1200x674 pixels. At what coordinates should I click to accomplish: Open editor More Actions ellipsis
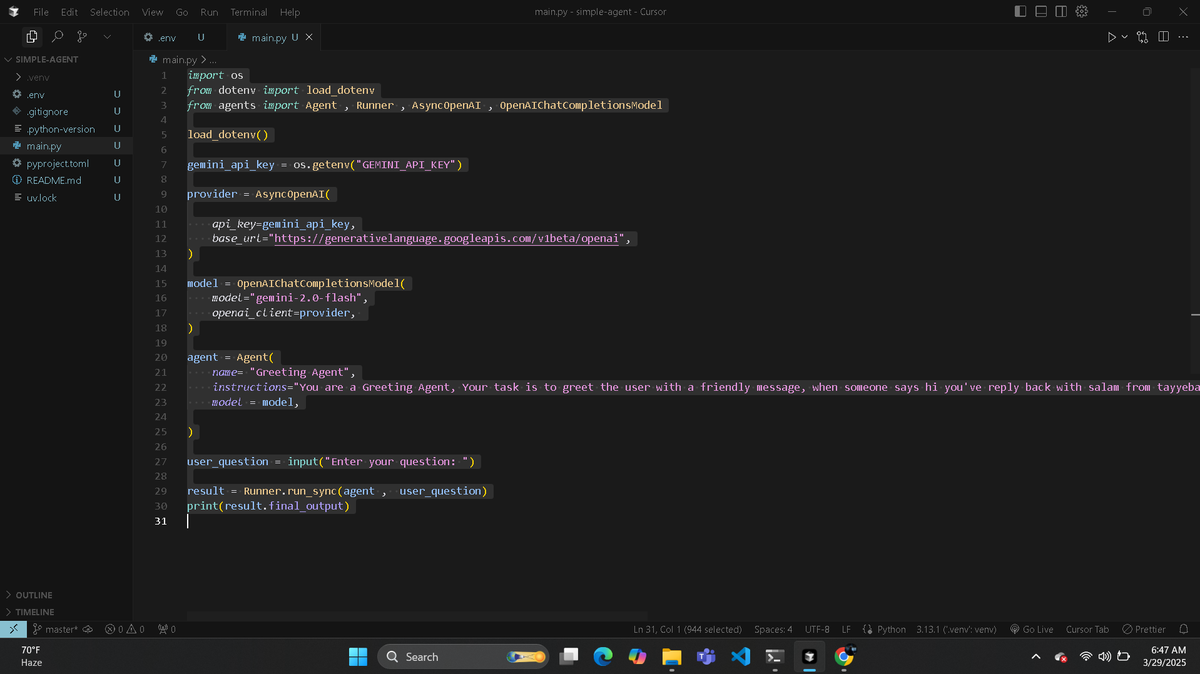tap(1184, 37)
